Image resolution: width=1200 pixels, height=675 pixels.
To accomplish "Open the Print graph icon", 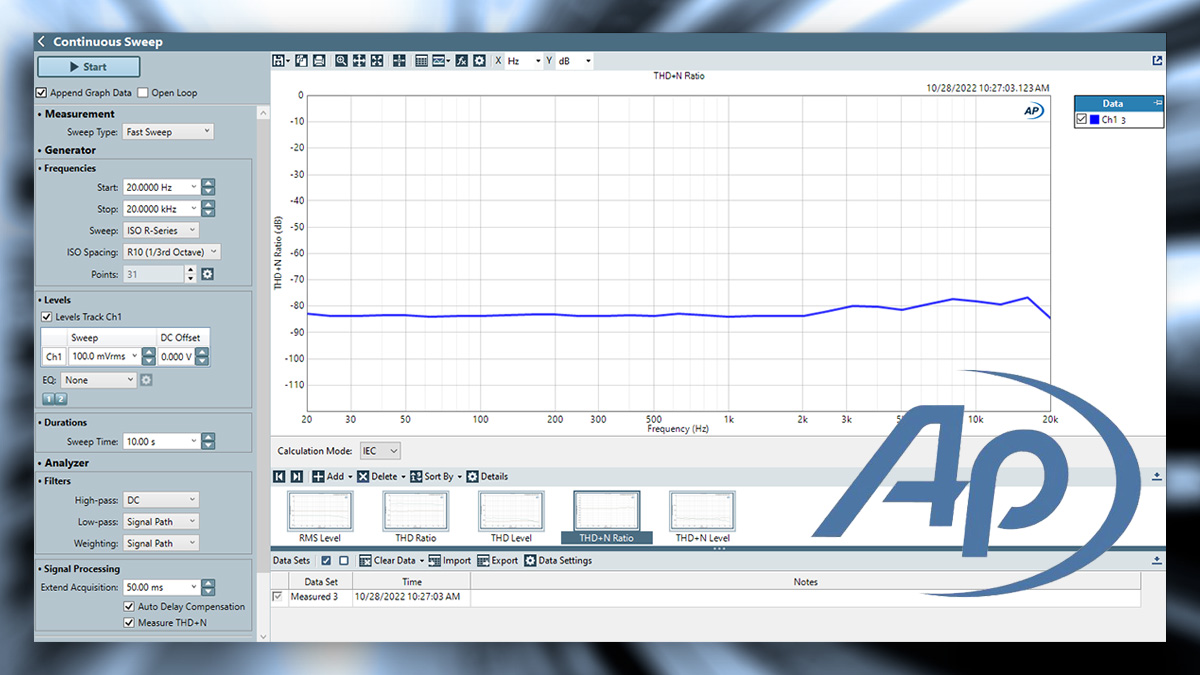I will tap(321, 60).
